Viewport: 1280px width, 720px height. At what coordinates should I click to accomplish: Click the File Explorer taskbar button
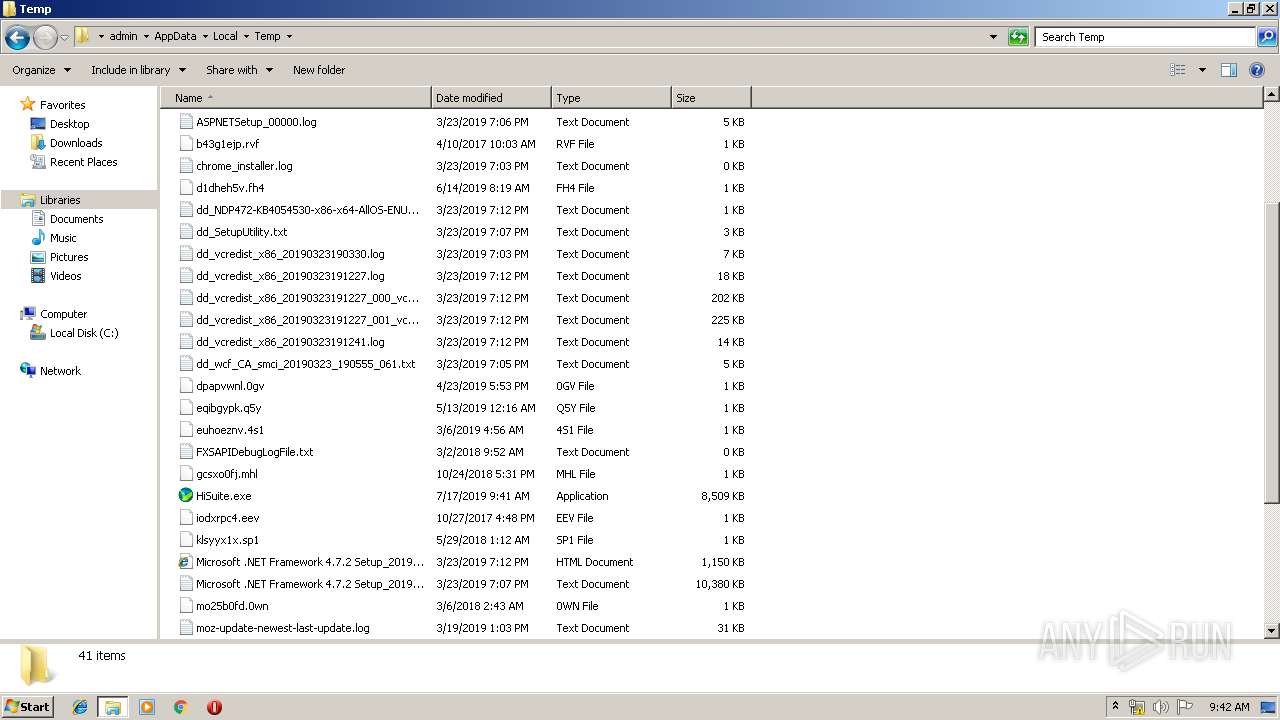(x=113, y=707)
